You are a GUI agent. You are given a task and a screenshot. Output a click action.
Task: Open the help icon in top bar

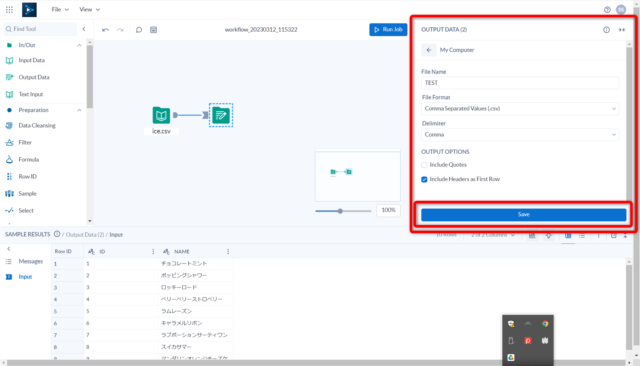[x=607, y=9]
